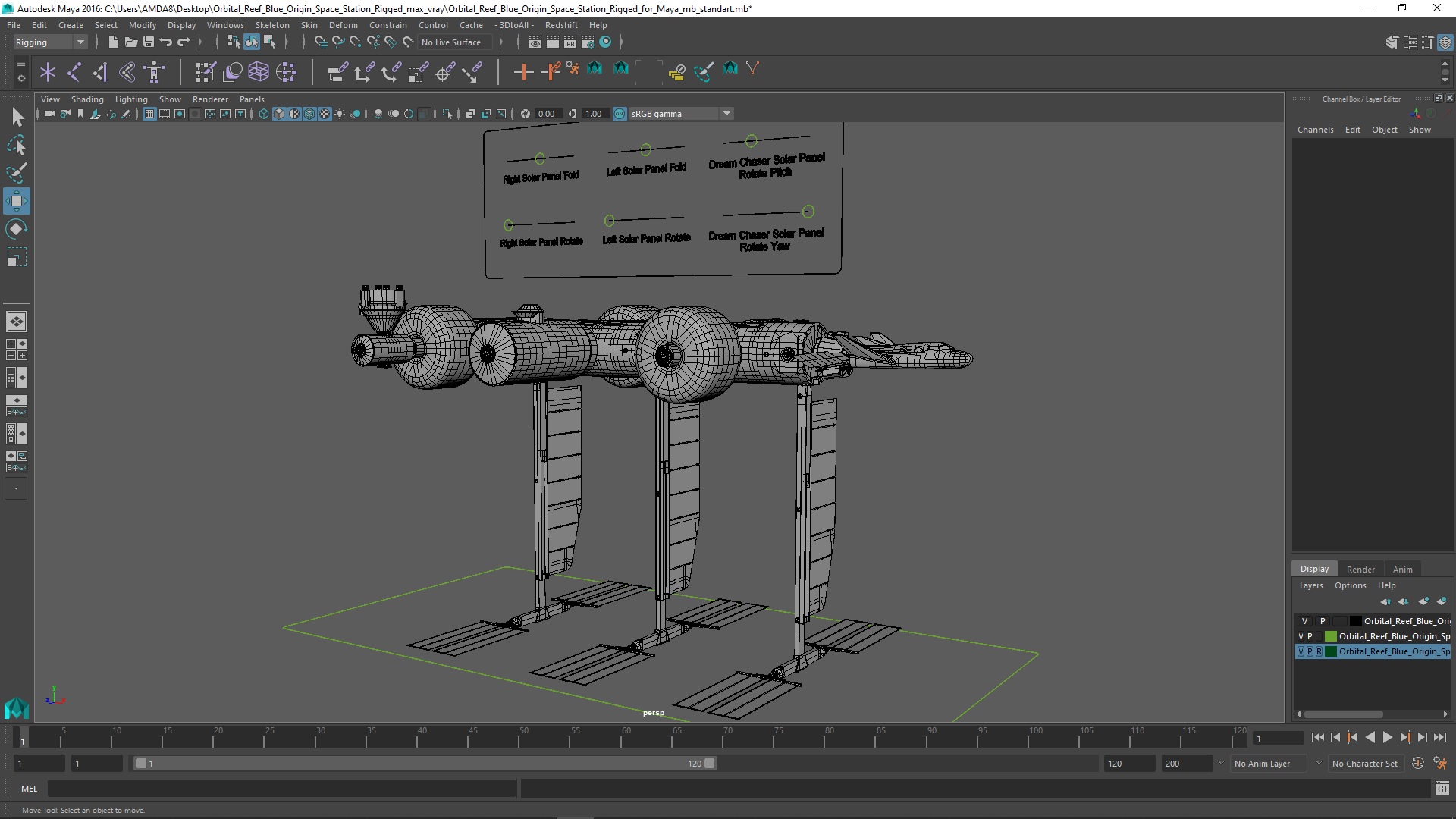Save the scene with the floppy icon
The height and width of the screenshot is (819, 1456).
click(148, 42)
